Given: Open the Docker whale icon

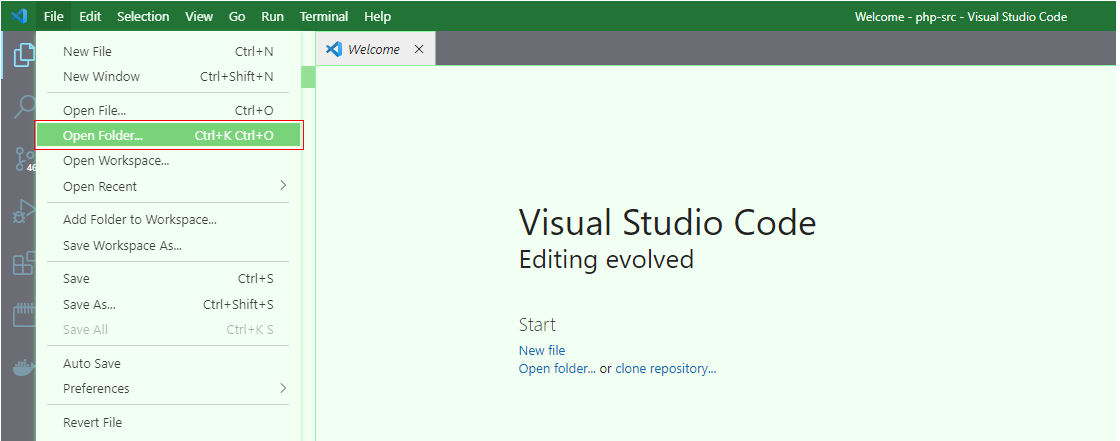Looking at the screenshot, I should click(x=25, y=369).
